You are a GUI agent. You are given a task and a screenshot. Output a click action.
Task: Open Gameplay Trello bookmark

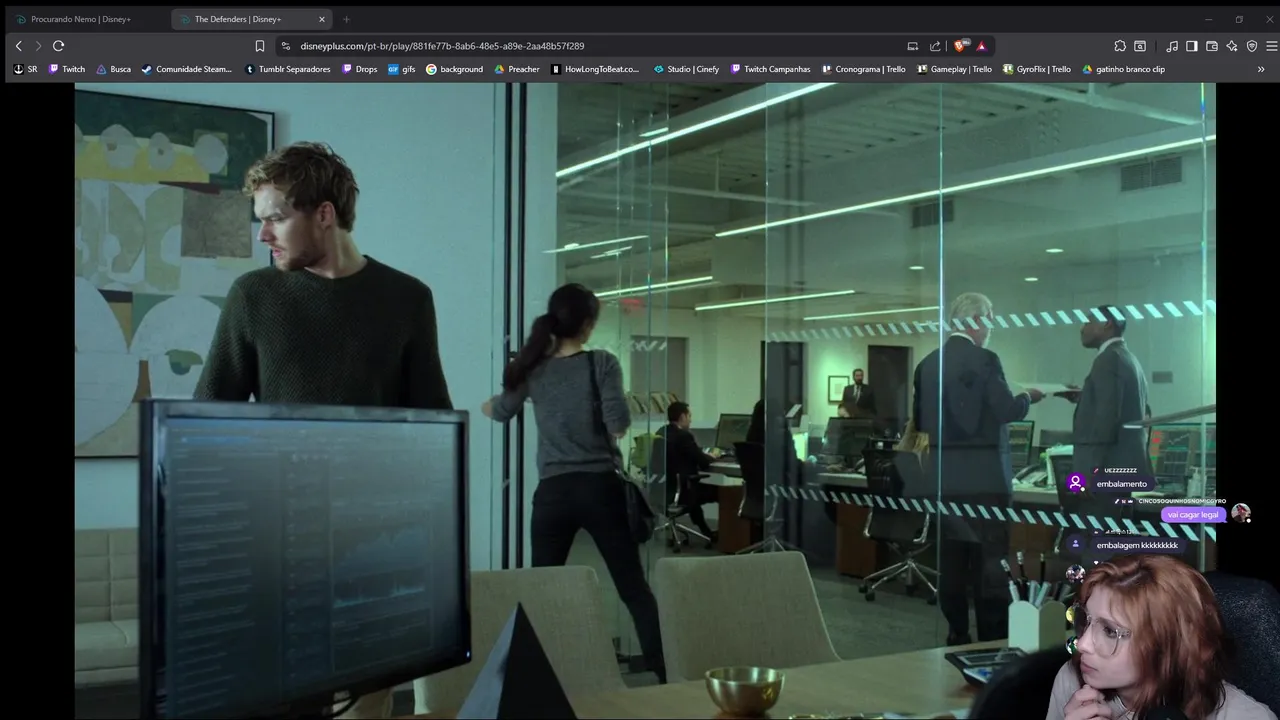(x=954, y=69)
